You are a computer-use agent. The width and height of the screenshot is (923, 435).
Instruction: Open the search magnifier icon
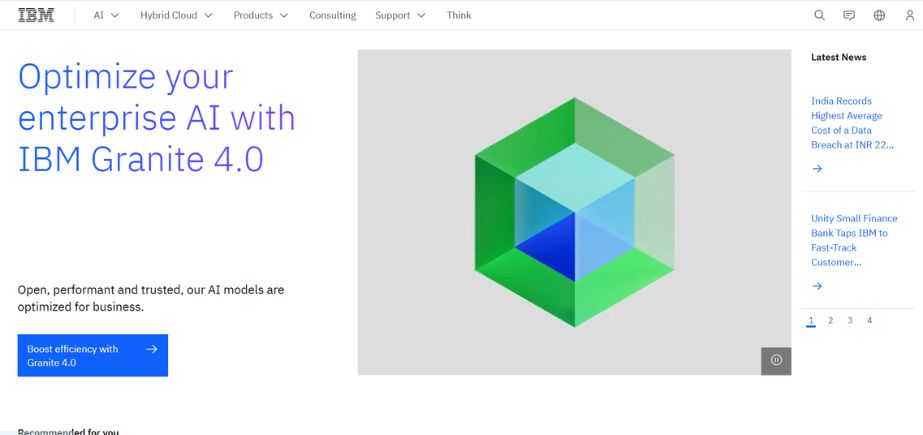(x=819, y=15)
